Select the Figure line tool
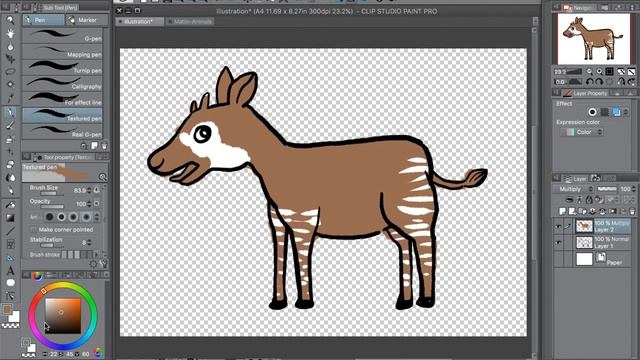 pos(11,231)
